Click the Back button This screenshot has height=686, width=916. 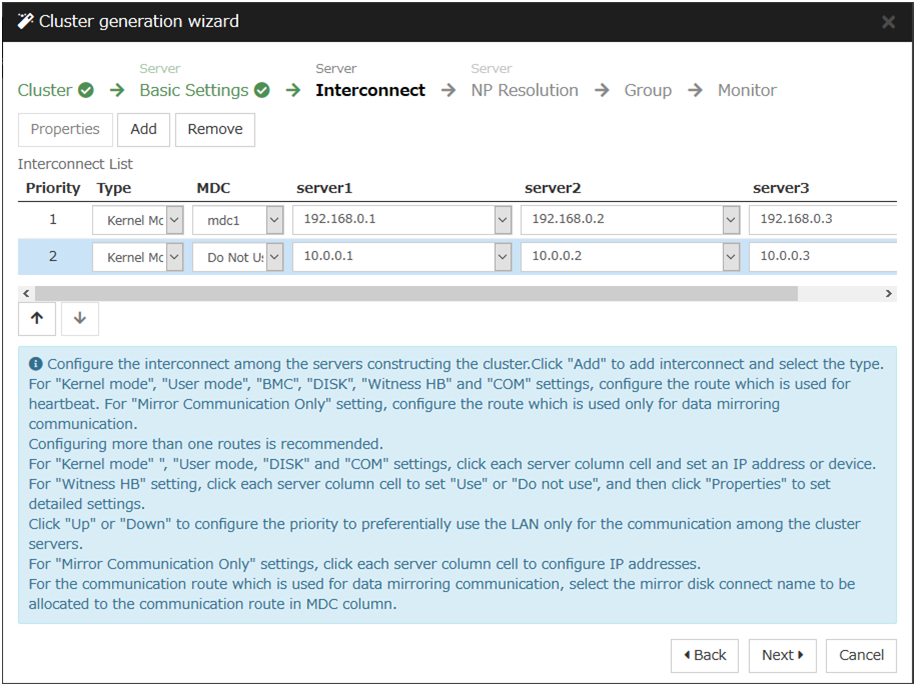pos(705,655)
